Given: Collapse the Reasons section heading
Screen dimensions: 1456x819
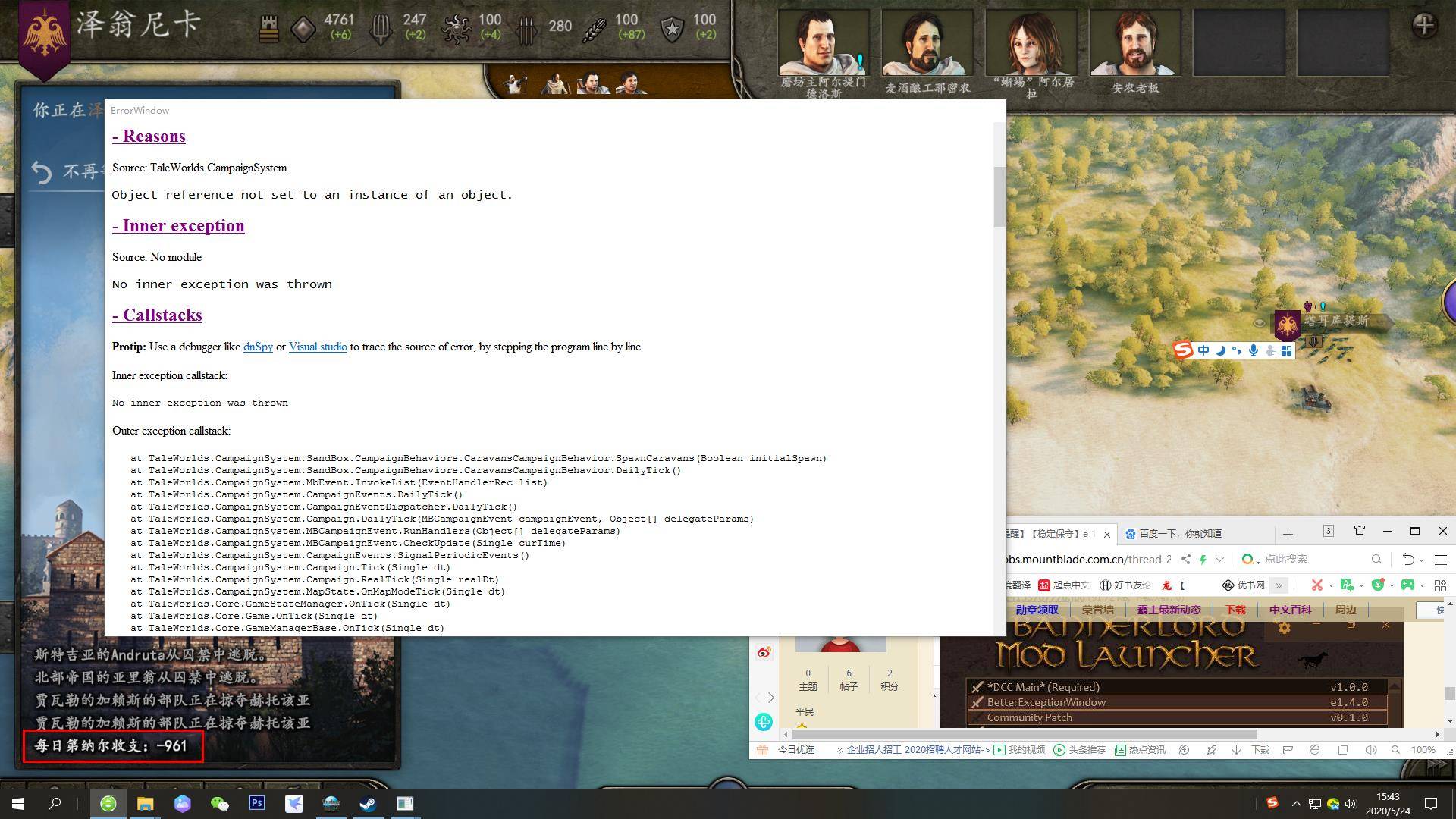Looking at the screenshot, I should click(x=149, y=136).
